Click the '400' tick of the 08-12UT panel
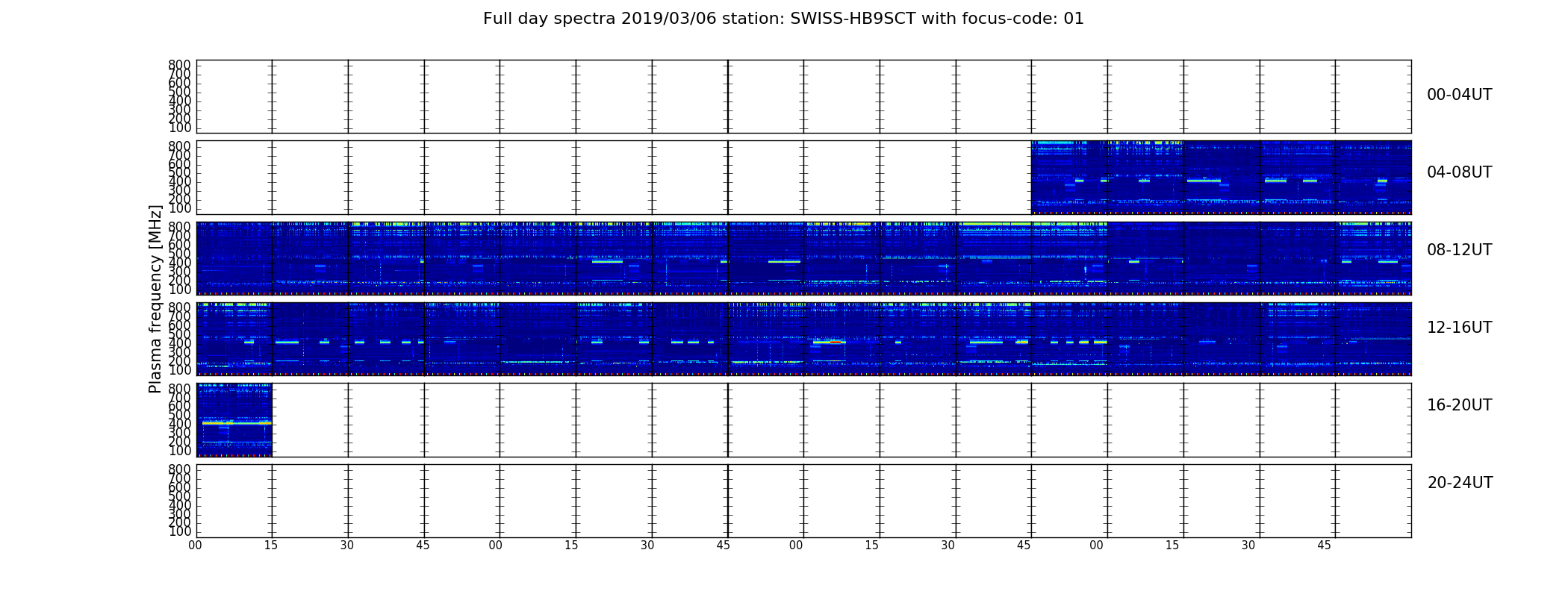The width and height of the screenshot is (1568, 597). click(179, 262)
